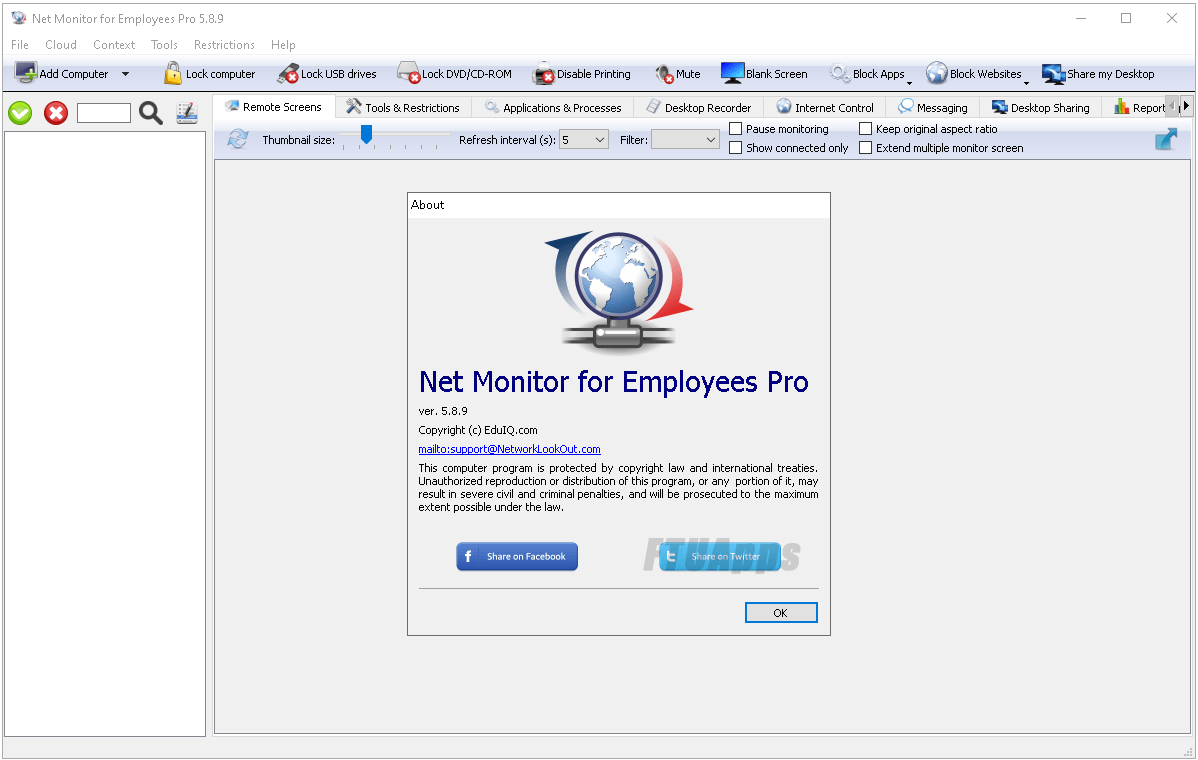This screenshot has width=1198, height=760.
Task: Click the Share on Facebook button
Action: (x=517, y=556)
